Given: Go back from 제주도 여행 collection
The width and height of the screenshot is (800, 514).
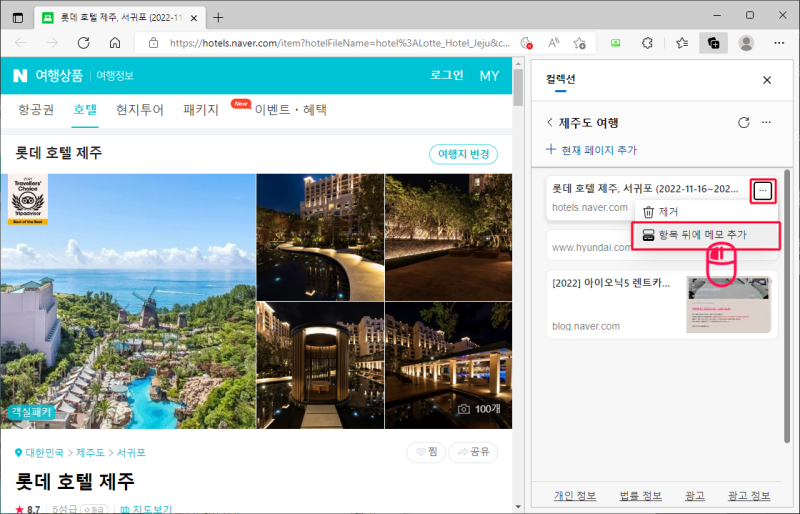Looking at the screenshot, I should tap(549, 123).
